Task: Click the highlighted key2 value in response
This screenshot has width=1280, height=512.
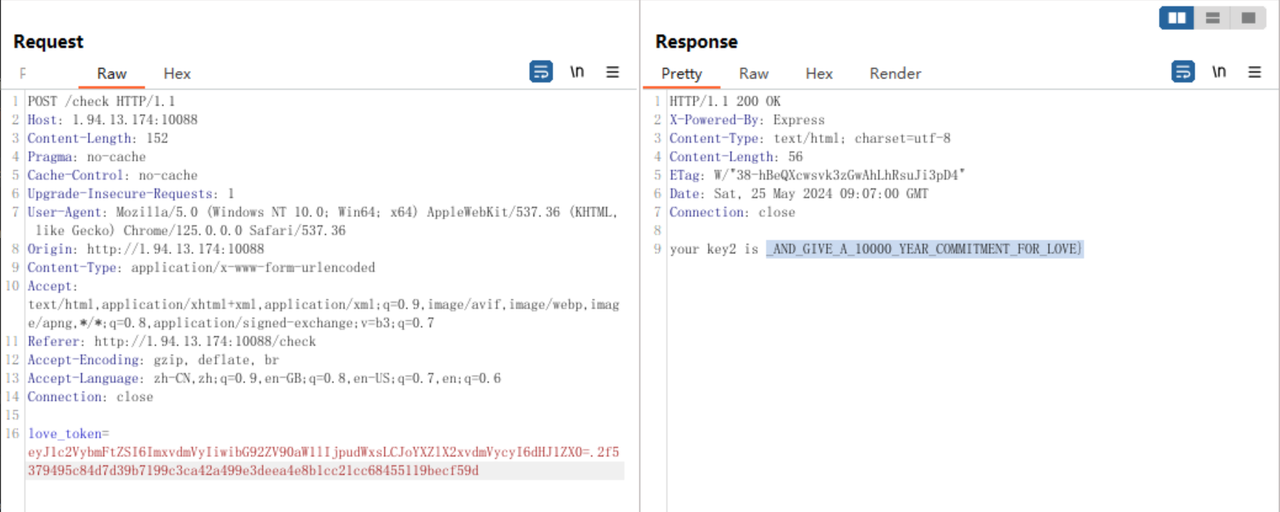Action: (924, 249)
